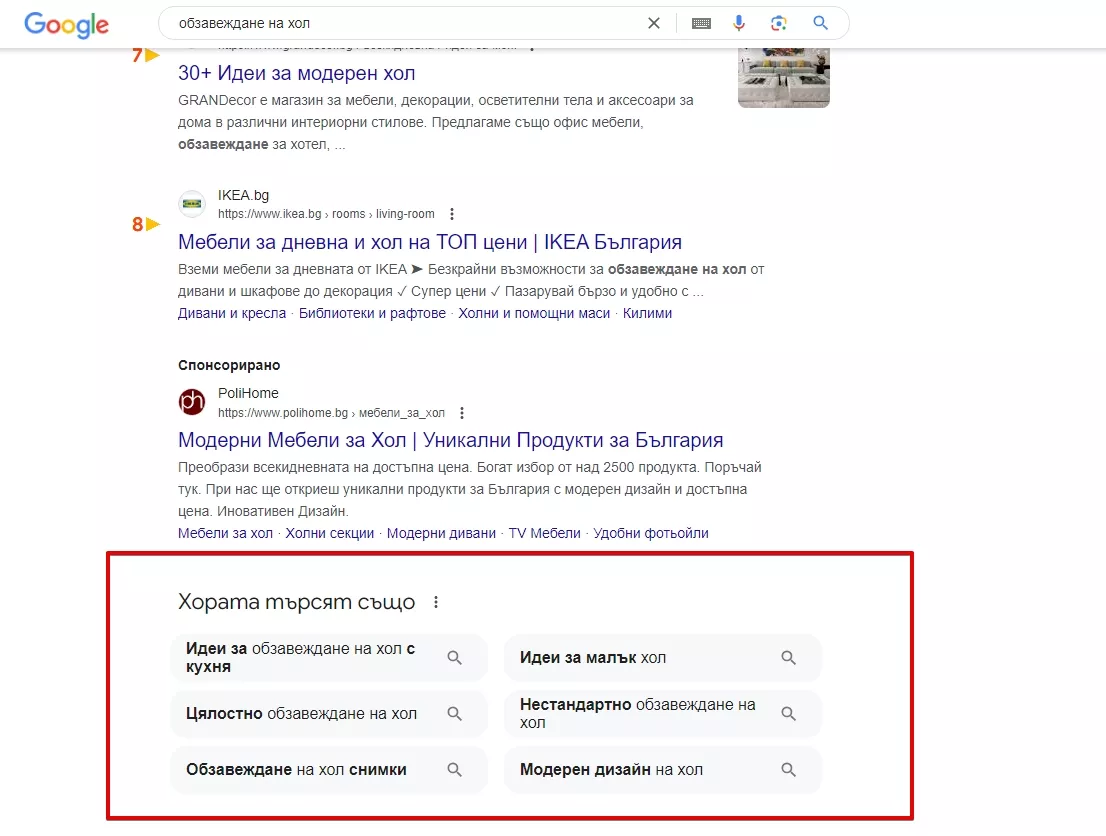Open Google Lens image search

779,23
